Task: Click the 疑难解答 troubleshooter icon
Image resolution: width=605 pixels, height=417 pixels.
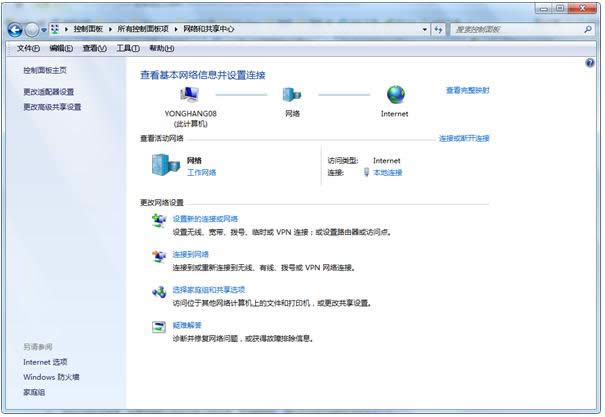Action: [159, 327]
